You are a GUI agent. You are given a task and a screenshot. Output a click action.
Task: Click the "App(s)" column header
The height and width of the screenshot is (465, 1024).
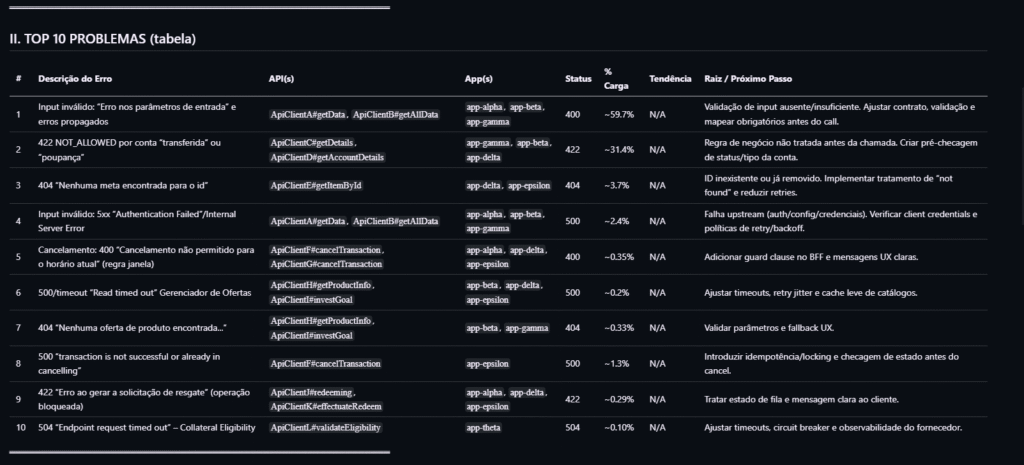tap(479, 78)
